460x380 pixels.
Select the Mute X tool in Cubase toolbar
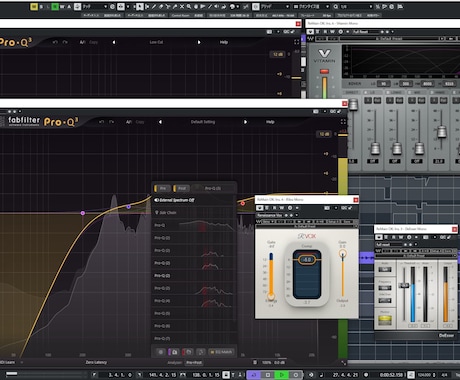click(x=182, y=6)
